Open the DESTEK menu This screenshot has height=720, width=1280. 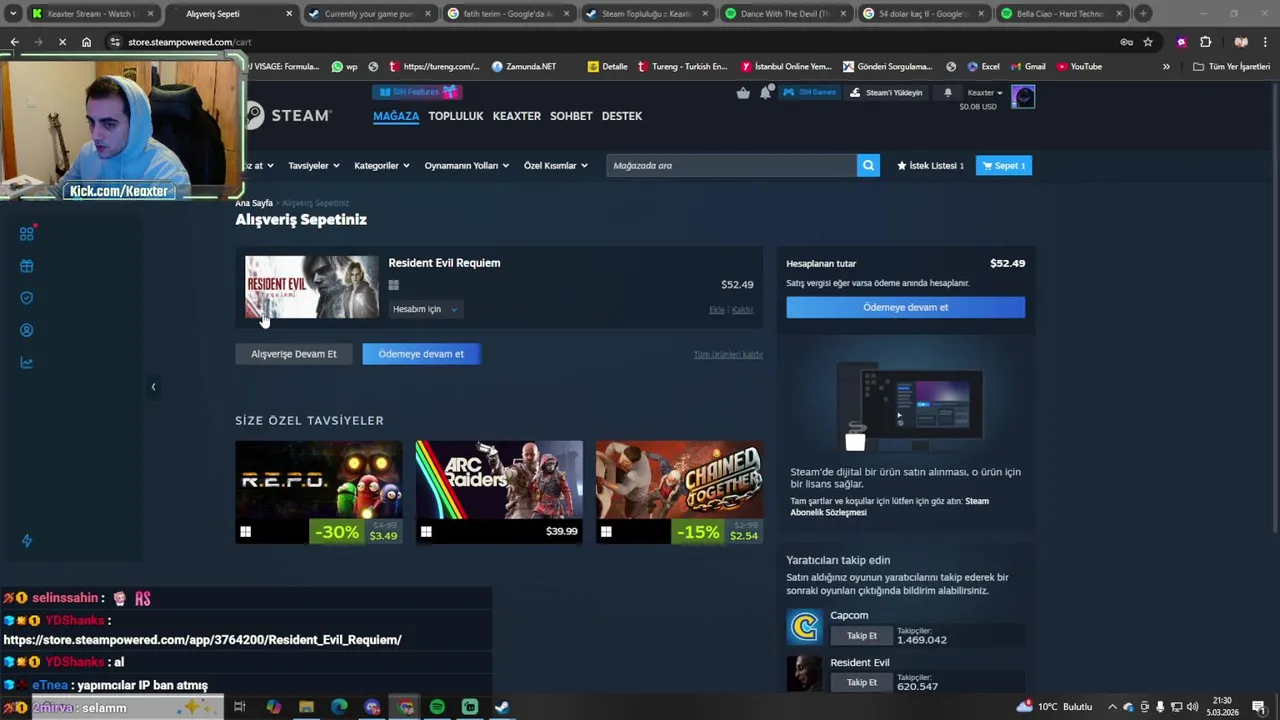(622, 116)
